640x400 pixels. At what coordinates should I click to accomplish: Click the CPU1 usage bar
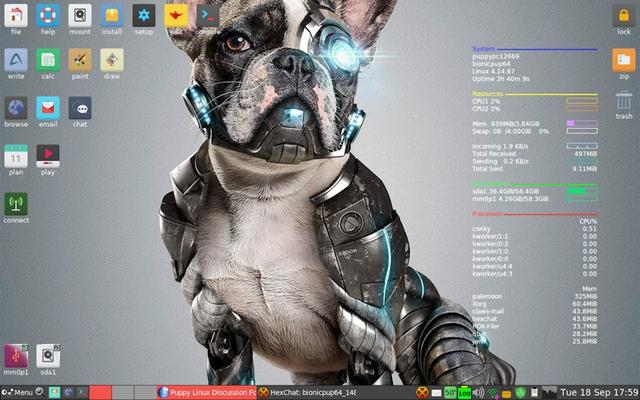click(x=582, y=101)
